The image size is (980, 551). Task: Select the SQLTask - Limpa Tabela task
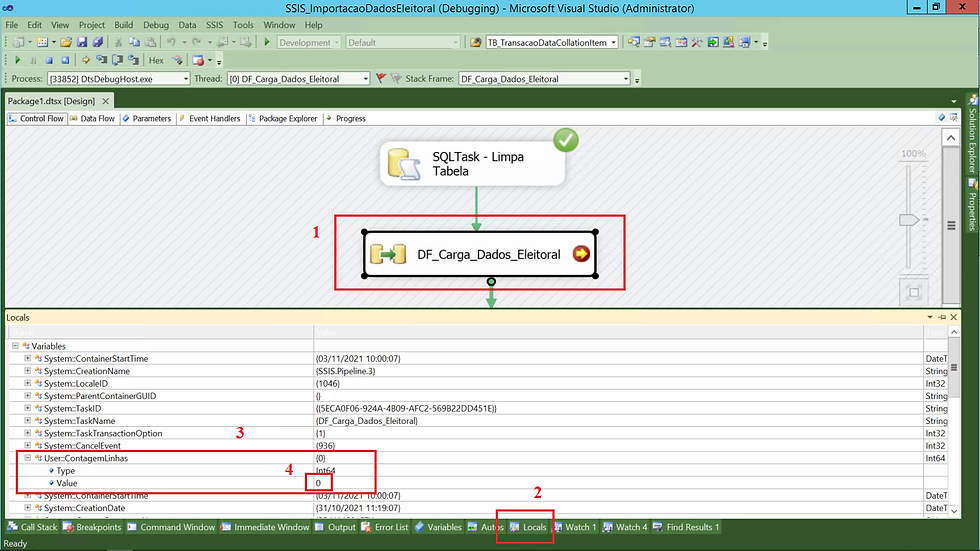(472, 164)
